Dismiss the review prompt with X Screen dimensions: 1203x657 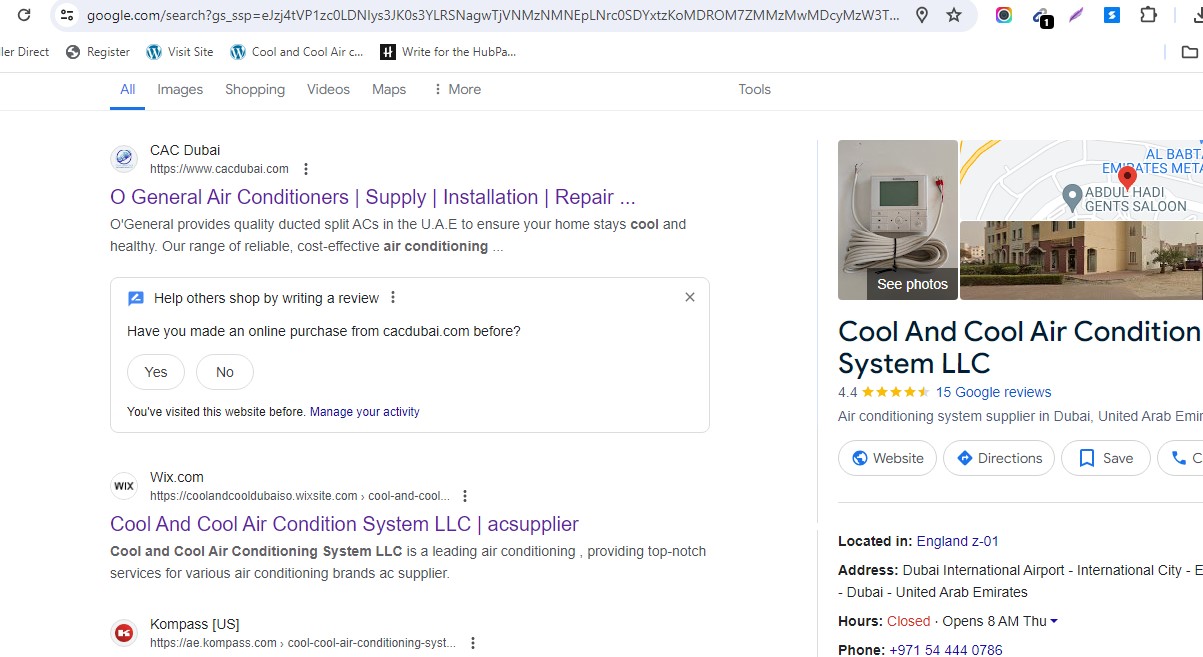coord(690,297)
